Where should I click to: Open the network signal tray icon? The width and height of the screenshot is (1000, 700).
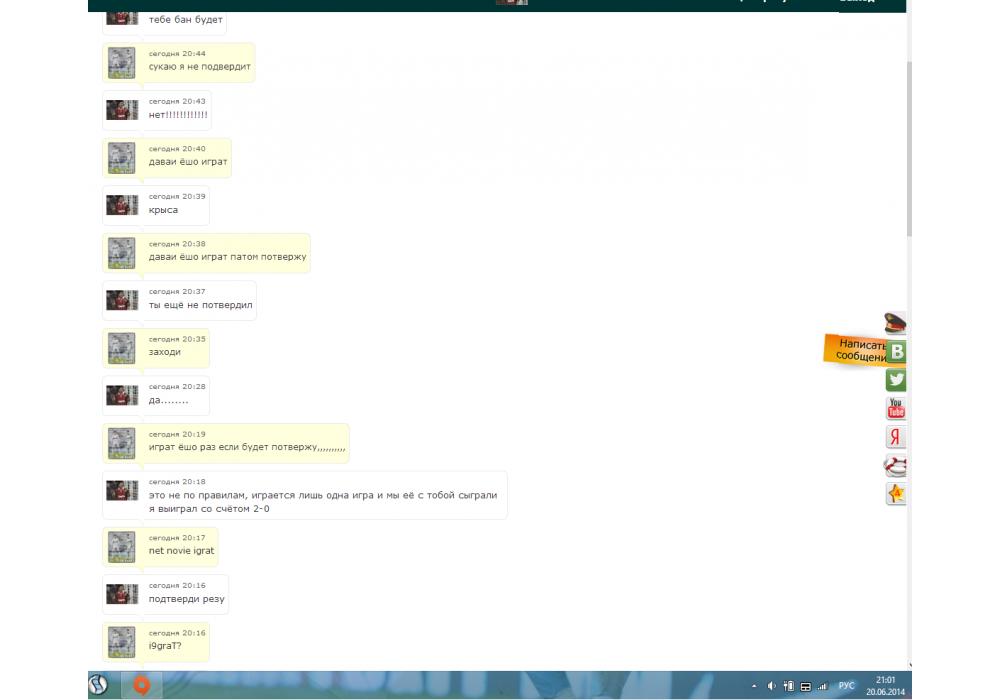click(822, 686)
